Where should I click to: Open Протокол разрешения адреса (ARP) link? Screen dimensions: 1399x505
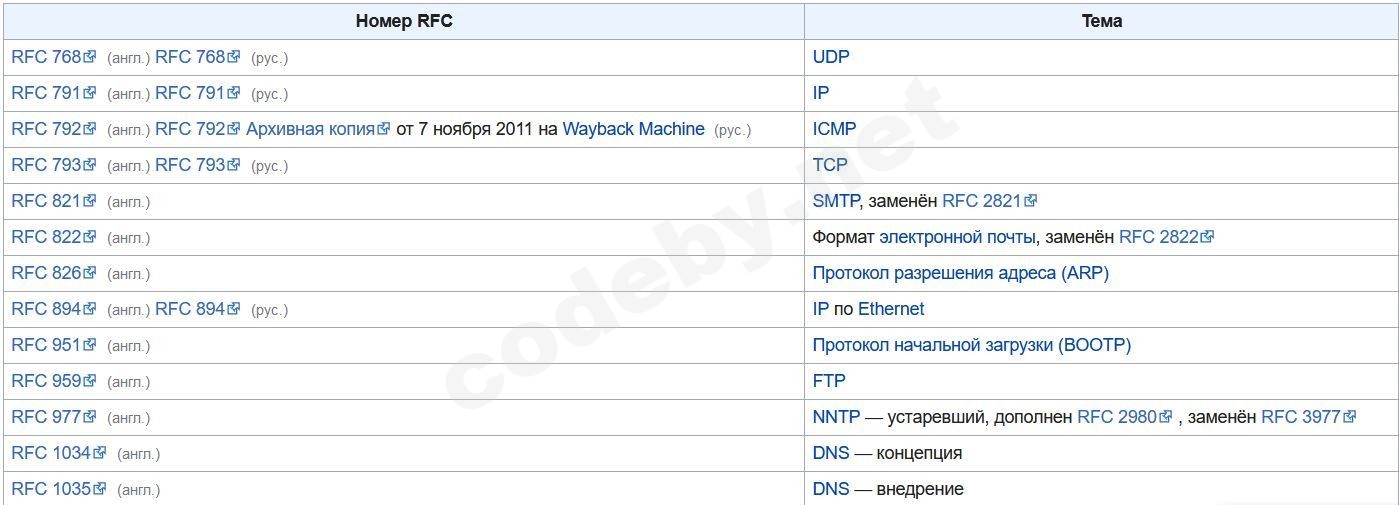960,273
